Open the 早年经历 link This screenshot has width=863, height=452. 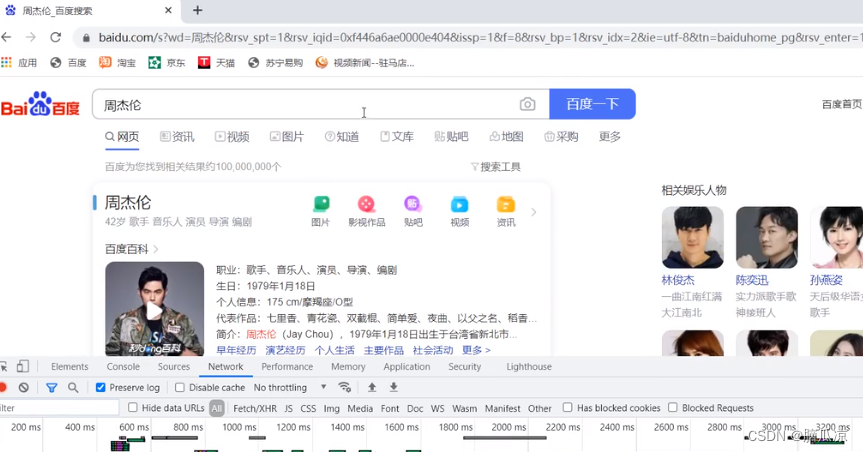236,350
